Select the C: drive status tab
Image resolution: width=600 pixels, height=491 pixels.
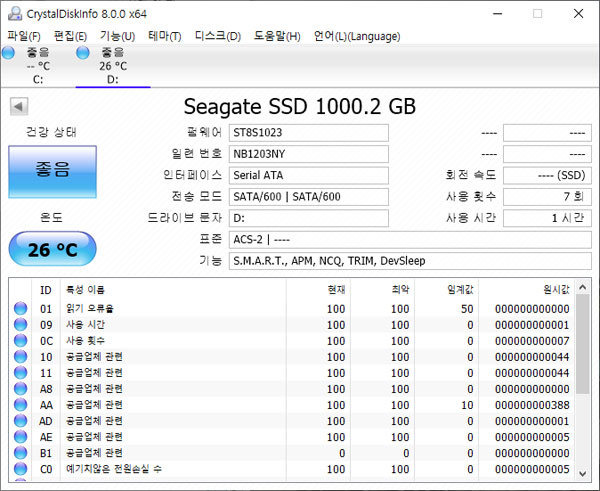pyautogui.click(x=38, y=65)
